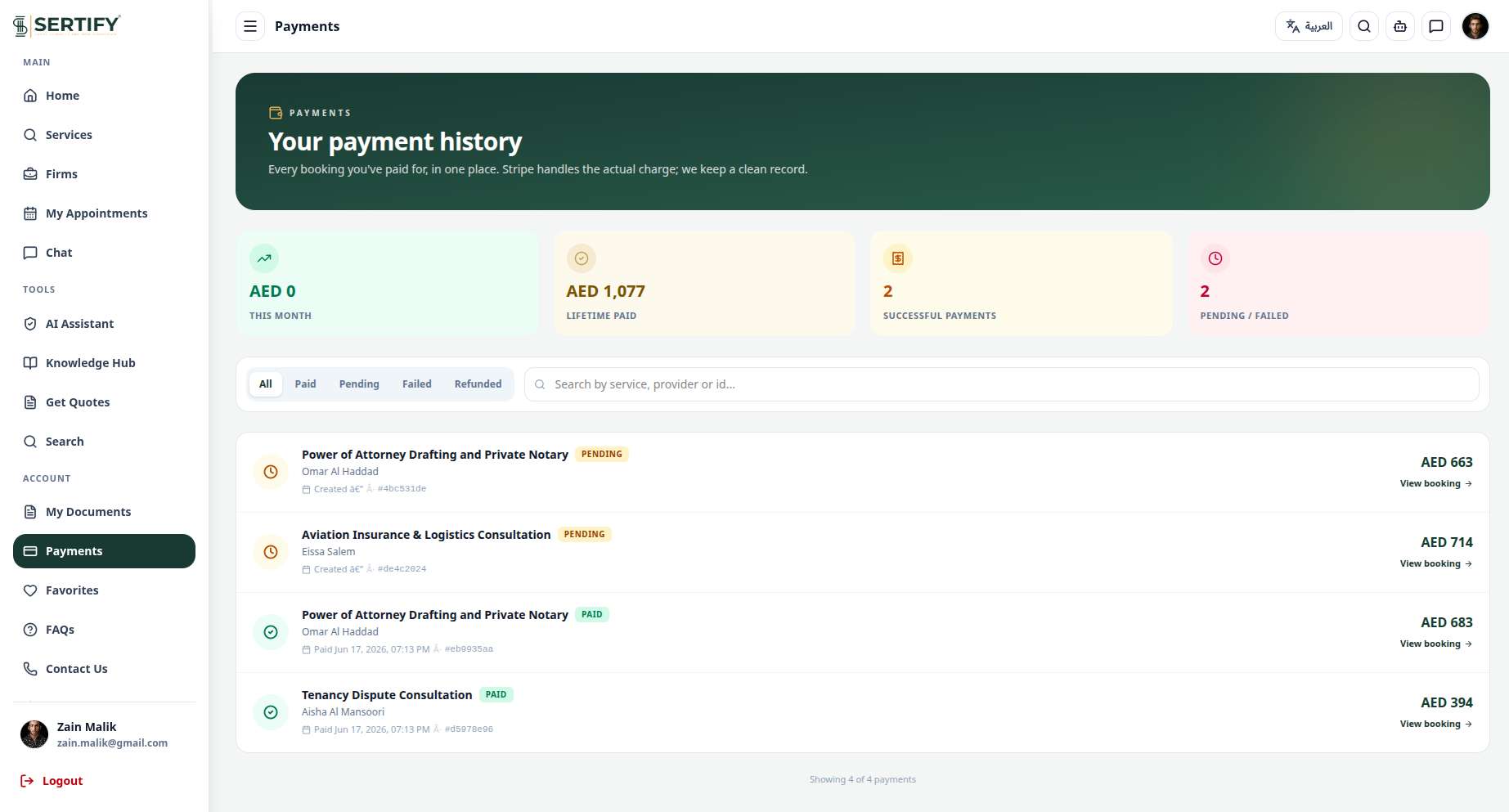This screenshot has height=812, width=1509.
Task: Open Contact Us in the sidebar
Action: (x=104, y=669)
